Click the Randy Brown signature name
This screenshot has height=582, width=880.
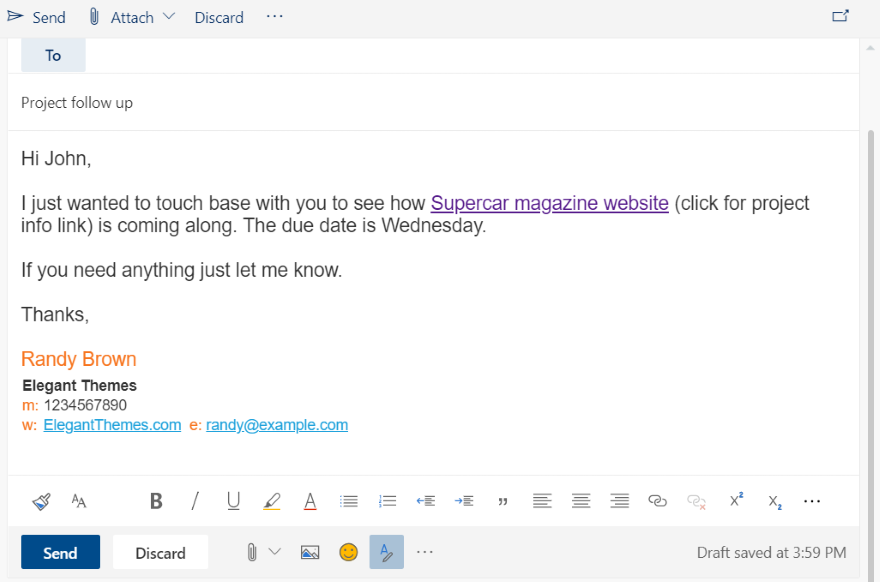[79, 359]
